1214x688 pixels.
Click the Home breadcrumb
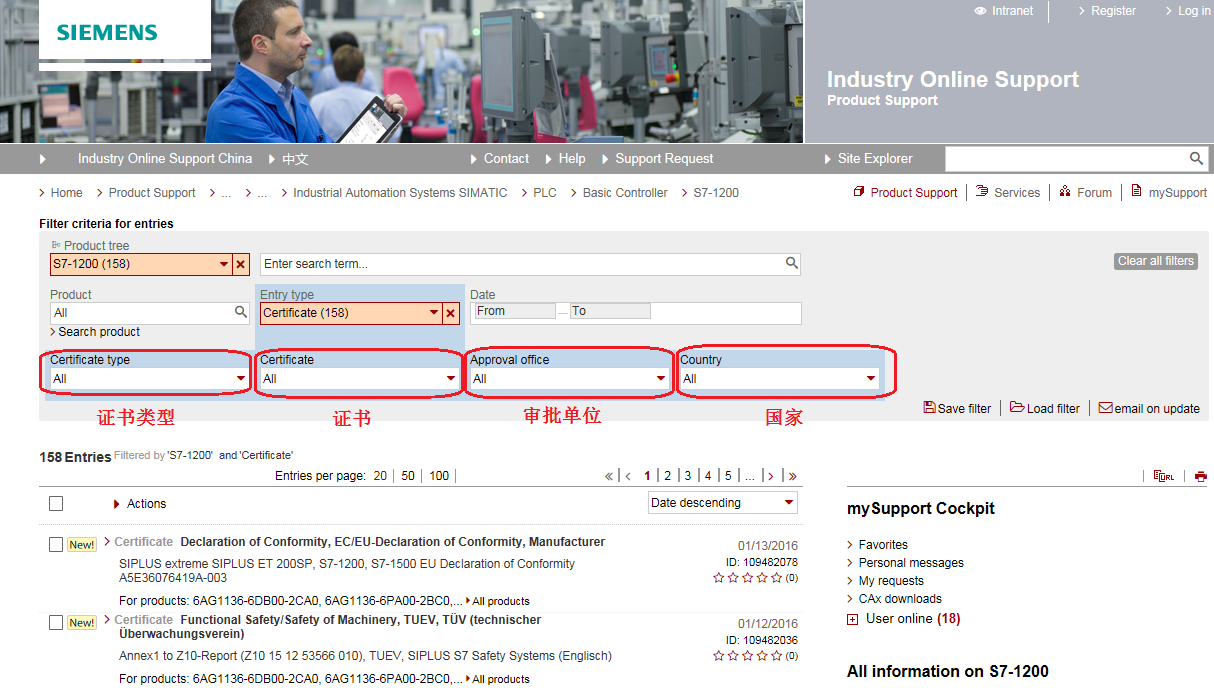click(x=67, y=193)
